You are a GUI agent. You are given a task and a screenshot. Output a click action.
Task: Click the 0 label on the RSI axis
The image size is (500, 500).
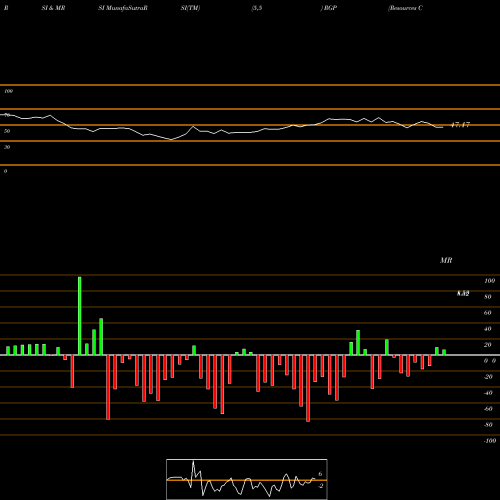[x=5, y=171]
